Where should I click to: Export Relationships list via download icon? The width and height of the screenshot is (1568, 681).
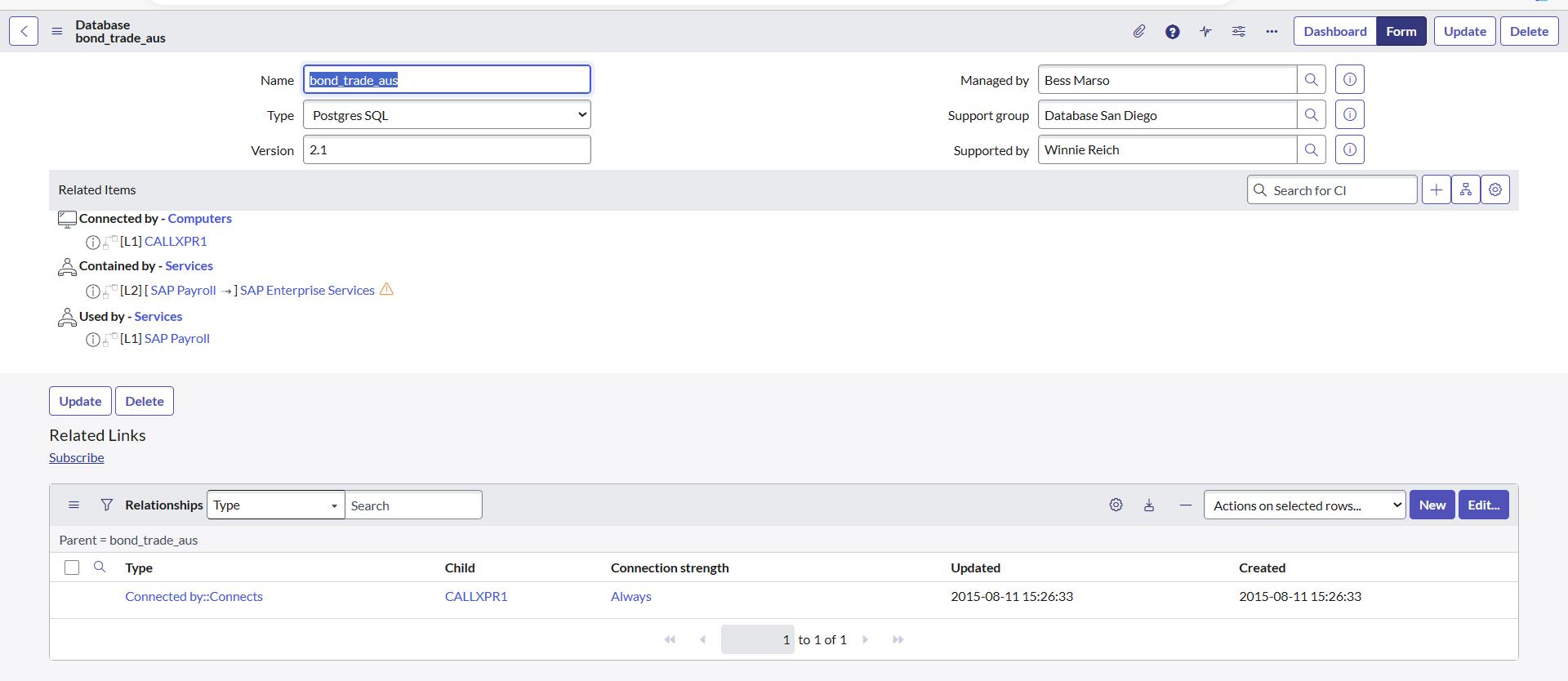click(1149, 505)
